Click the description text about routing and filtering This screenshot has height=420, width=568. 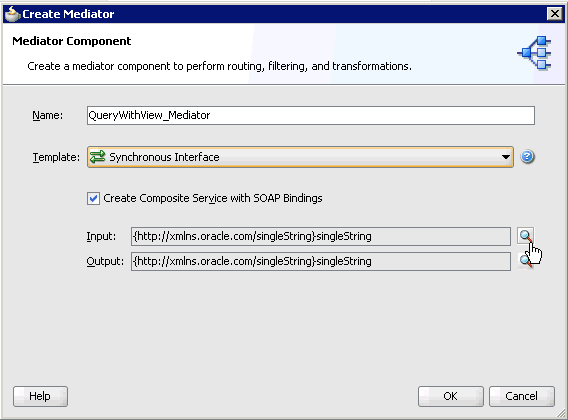click(220, 66)
